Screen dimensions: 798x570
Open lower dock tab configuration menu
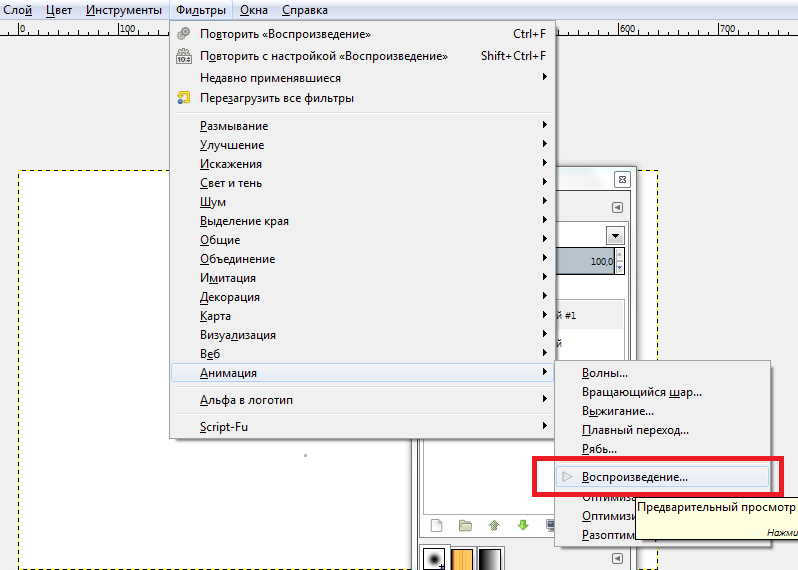tap(617, 558)
